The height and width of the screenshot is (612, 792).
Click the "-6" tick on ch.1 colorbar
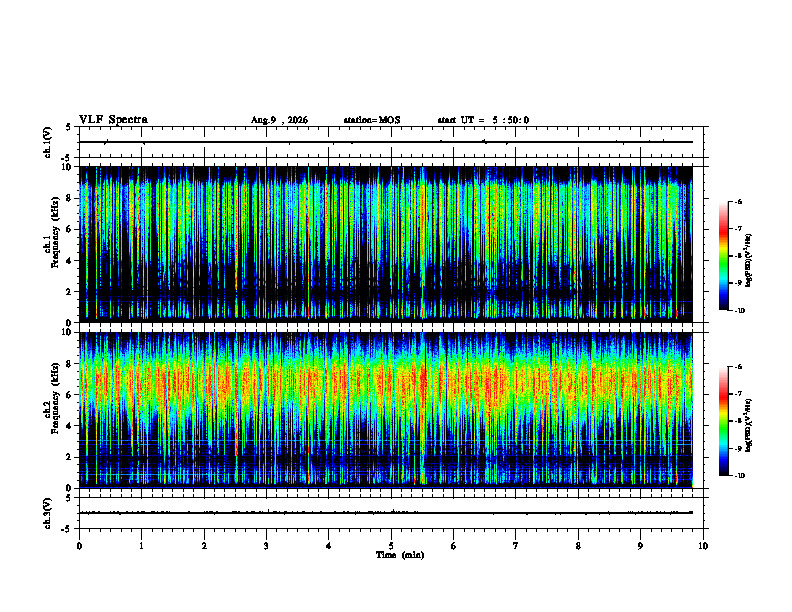[x=738, y=202]
